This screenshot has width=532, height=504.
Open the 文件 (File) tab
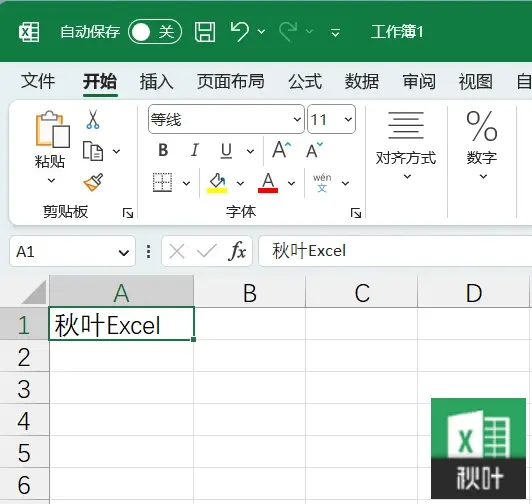coord(38,81)
